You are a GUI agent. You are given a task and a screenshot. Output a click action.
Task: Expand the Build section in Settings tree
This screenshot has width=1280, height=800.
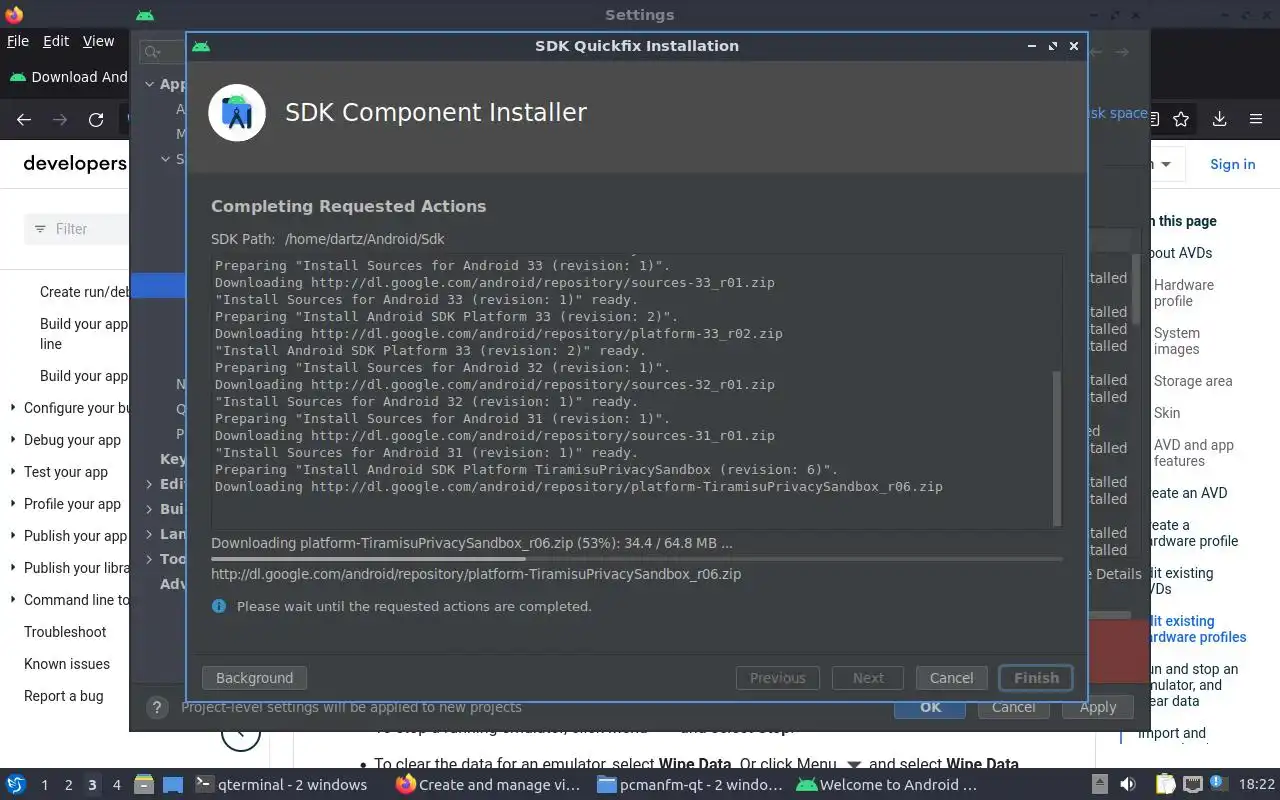150,509
